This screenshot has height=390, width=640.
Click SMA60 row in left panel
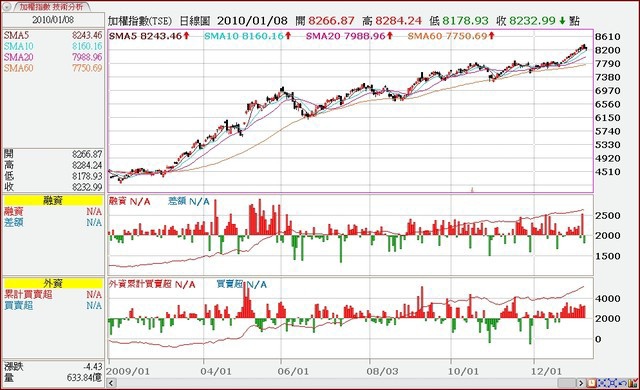tap(53, 68)
